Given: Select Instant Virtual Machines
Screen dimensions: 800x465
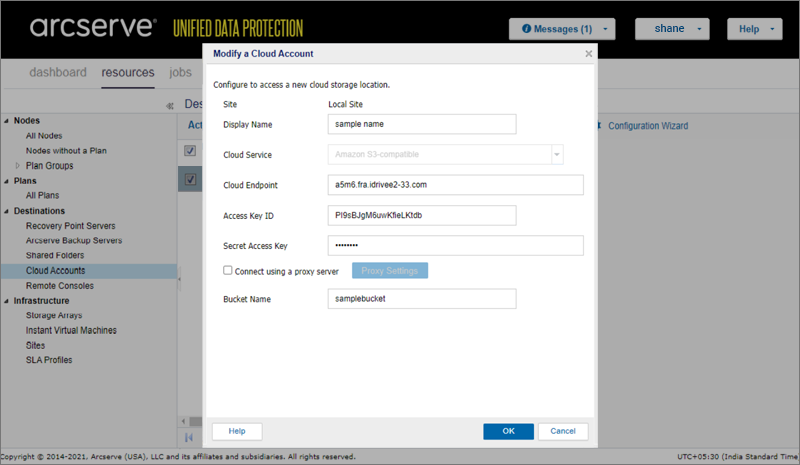Looking at the screenshot, I should click(71, 330).
